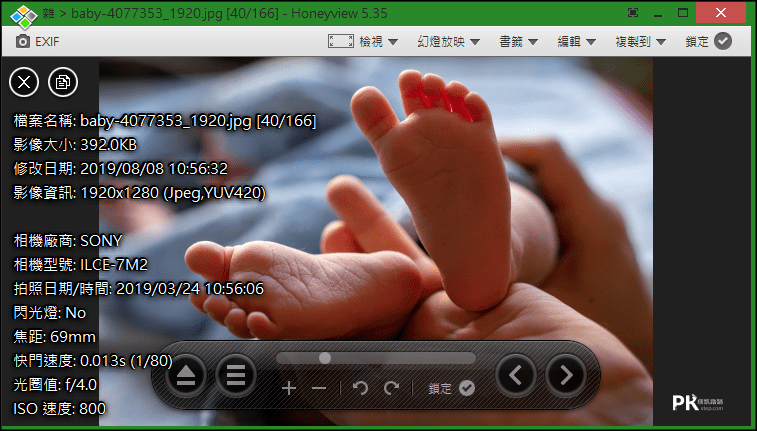The height and width of the screenshot is (431, 757).
Task: Click the 影像資訊 1920x1280 line
Action: 140,193
